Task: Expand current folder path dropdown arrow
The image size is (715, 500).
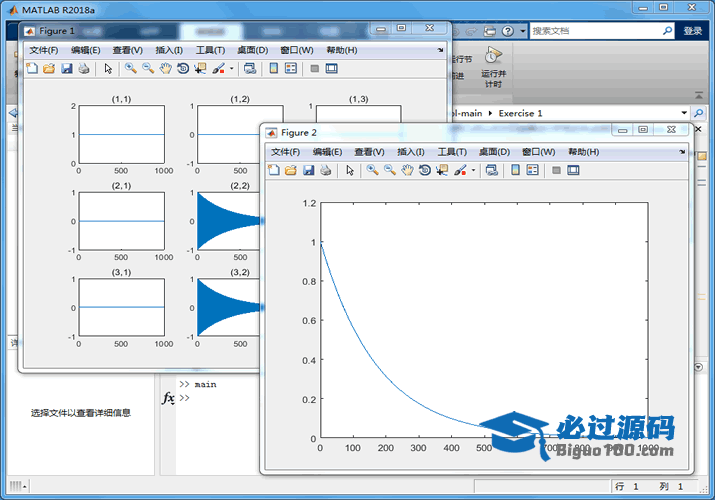Action: [684, 113]
